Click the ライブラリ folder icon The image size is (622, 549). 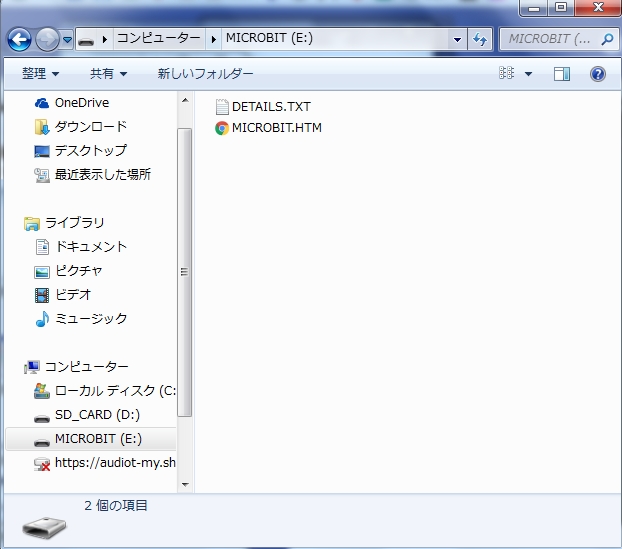pos(32,224)
